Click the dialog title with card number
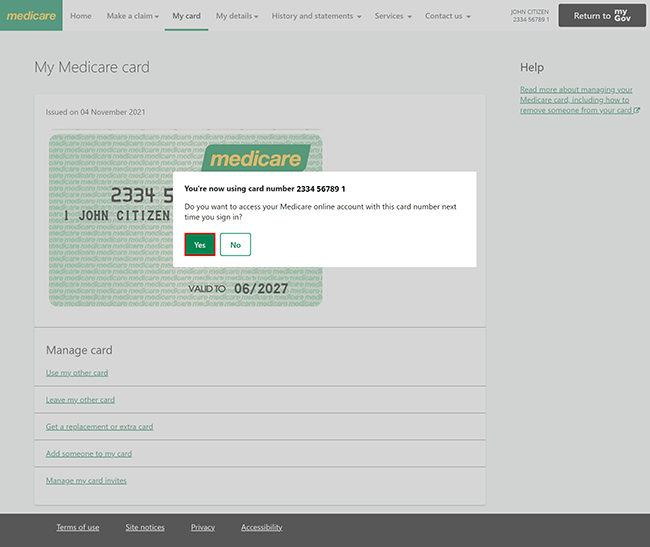 264,189
